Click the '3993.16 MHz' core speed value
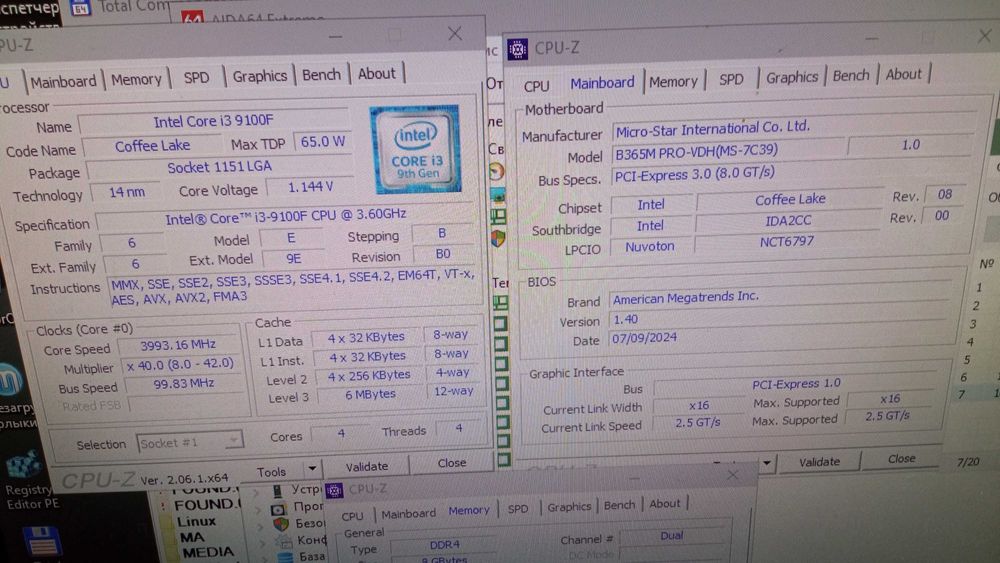The width and height of the screenshot is (1000, 563). point(178,345)
